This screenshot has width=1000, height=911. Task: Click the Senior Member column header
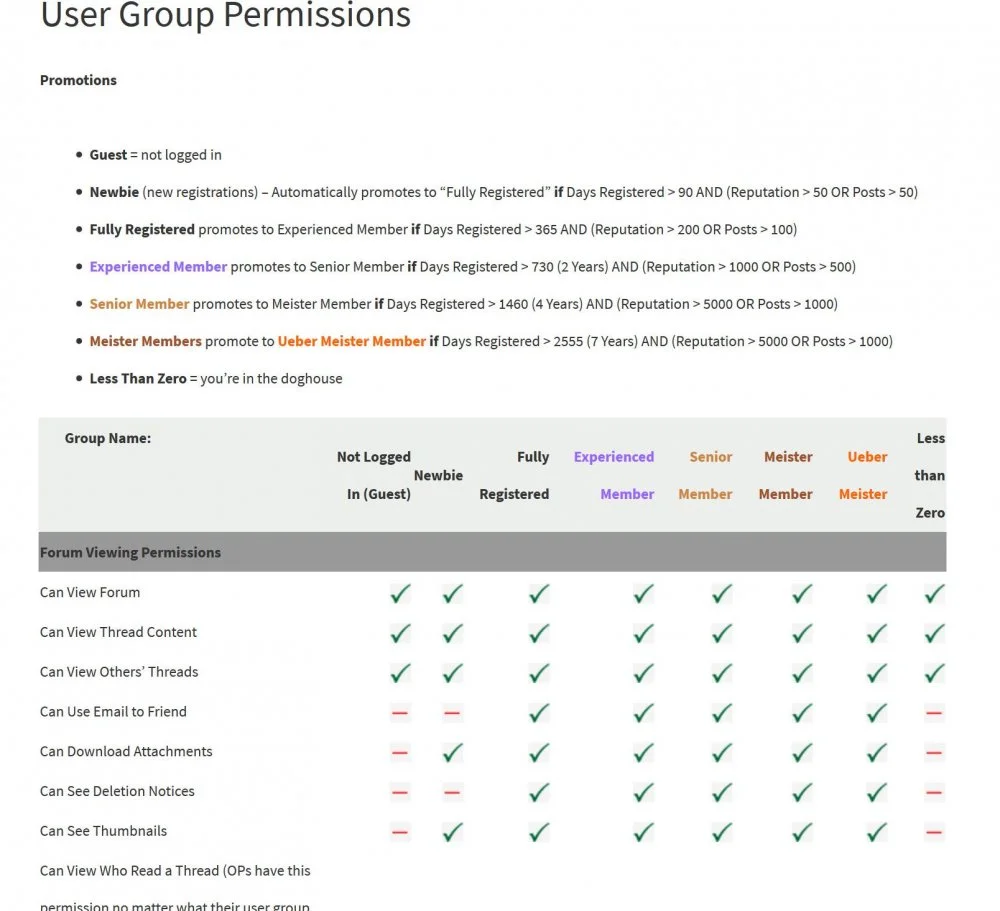(x=705, y=475)
